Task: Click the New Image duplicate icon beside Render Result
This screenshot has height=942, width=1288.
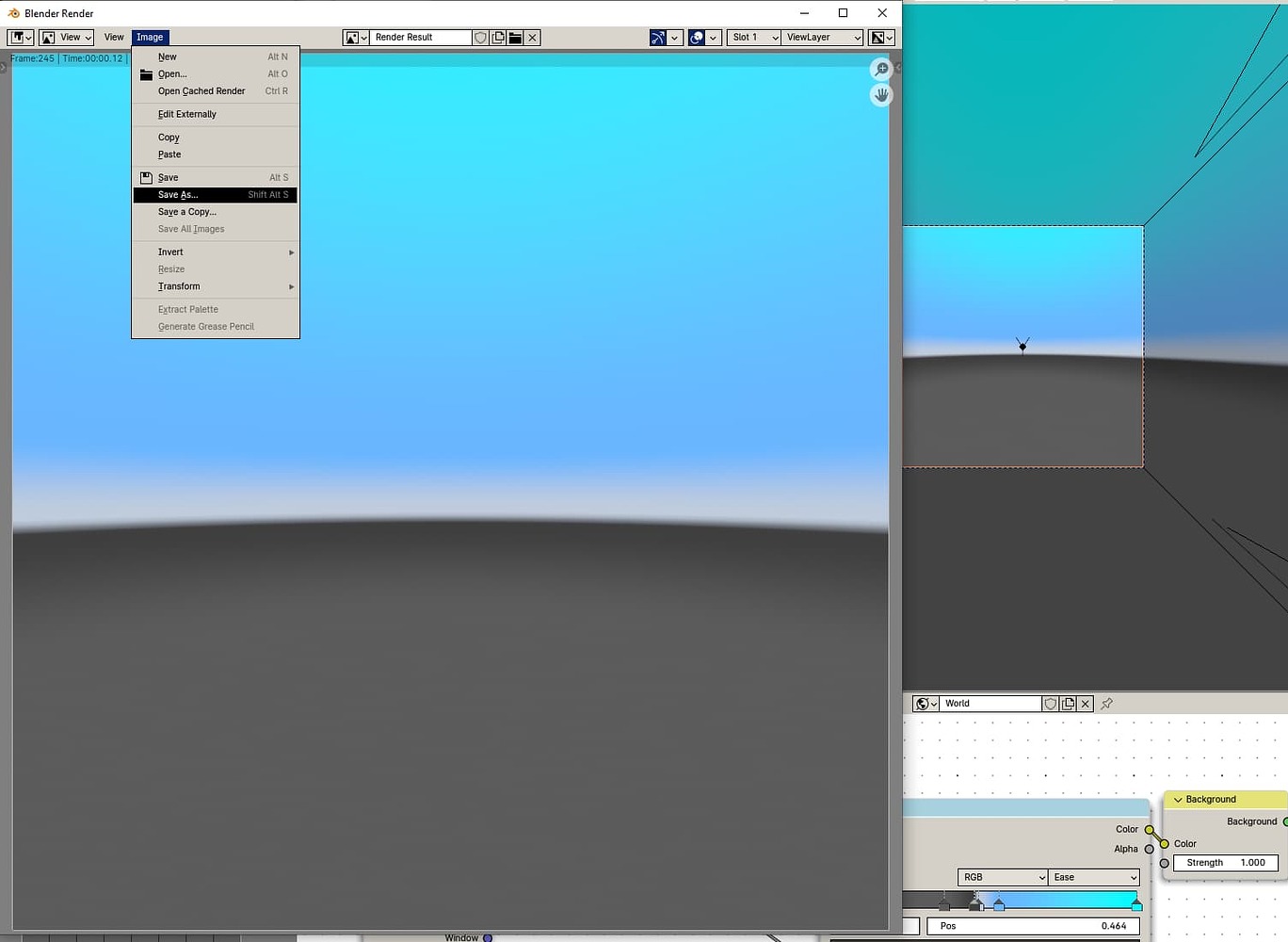Action: tap(498, 37)
